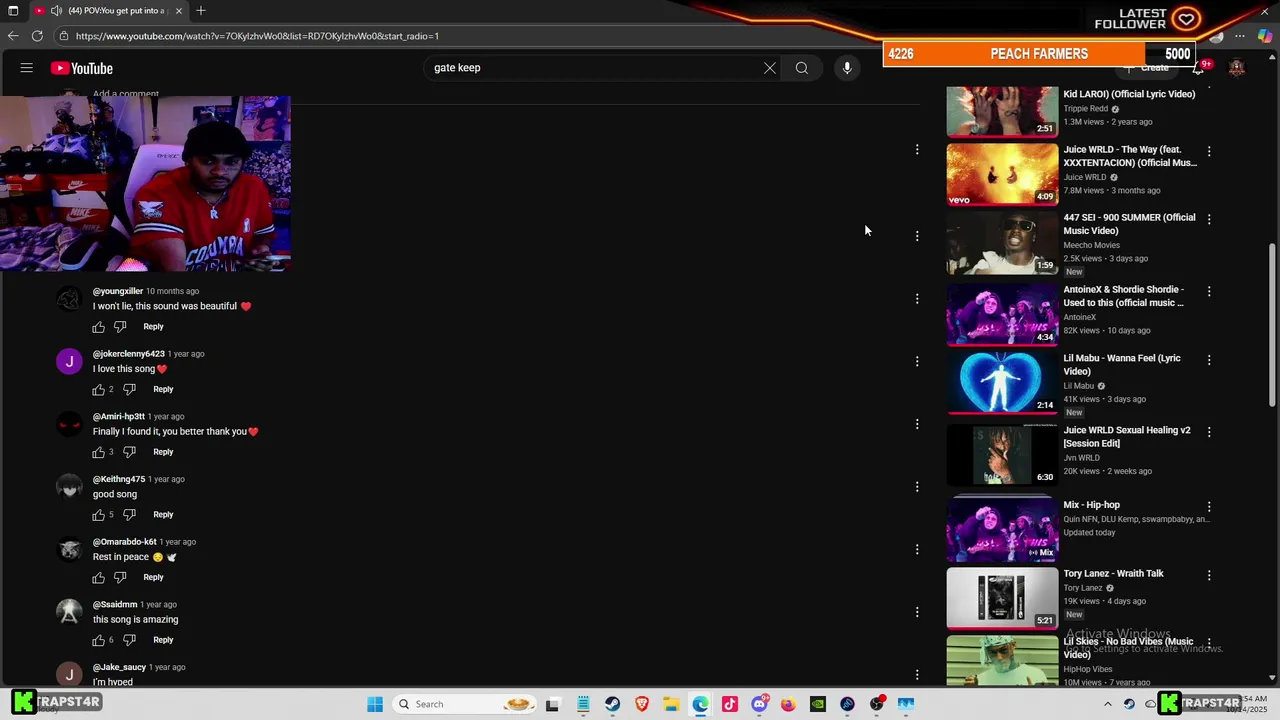Screen dimensions: 1280x720
Task: Reply to 'I love this song' comment
Action: click(x=163, y=389)
